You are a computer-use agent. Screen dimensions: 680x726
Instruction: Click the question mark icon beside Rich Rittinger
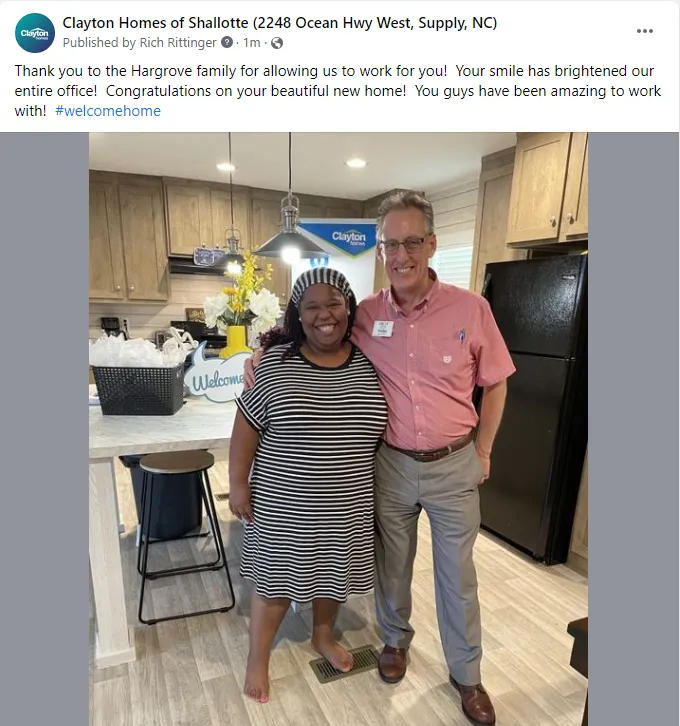point(227,43)
